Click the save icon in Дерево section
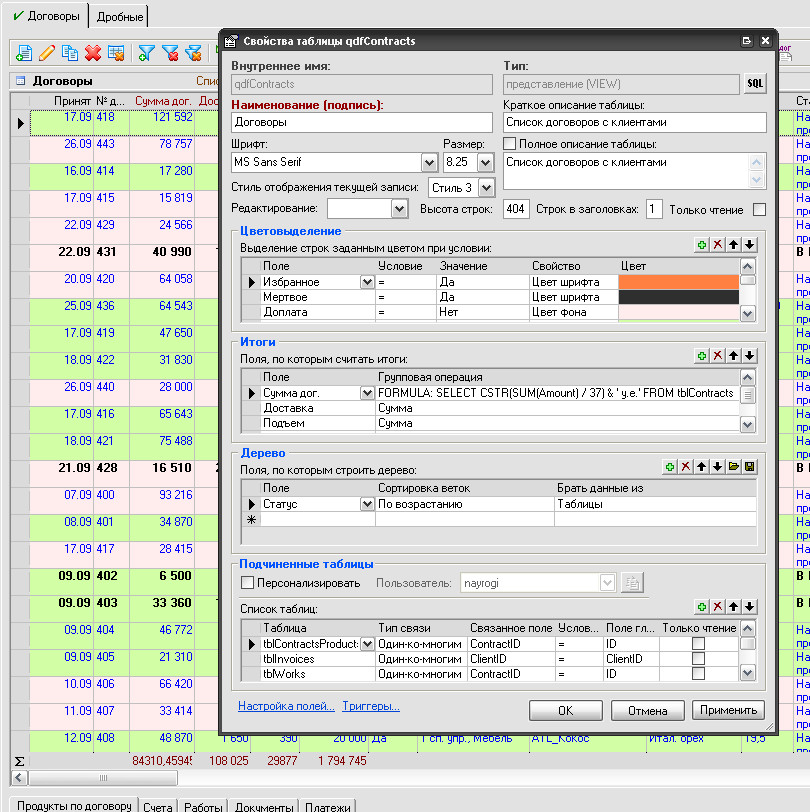 tap(749, 467)
